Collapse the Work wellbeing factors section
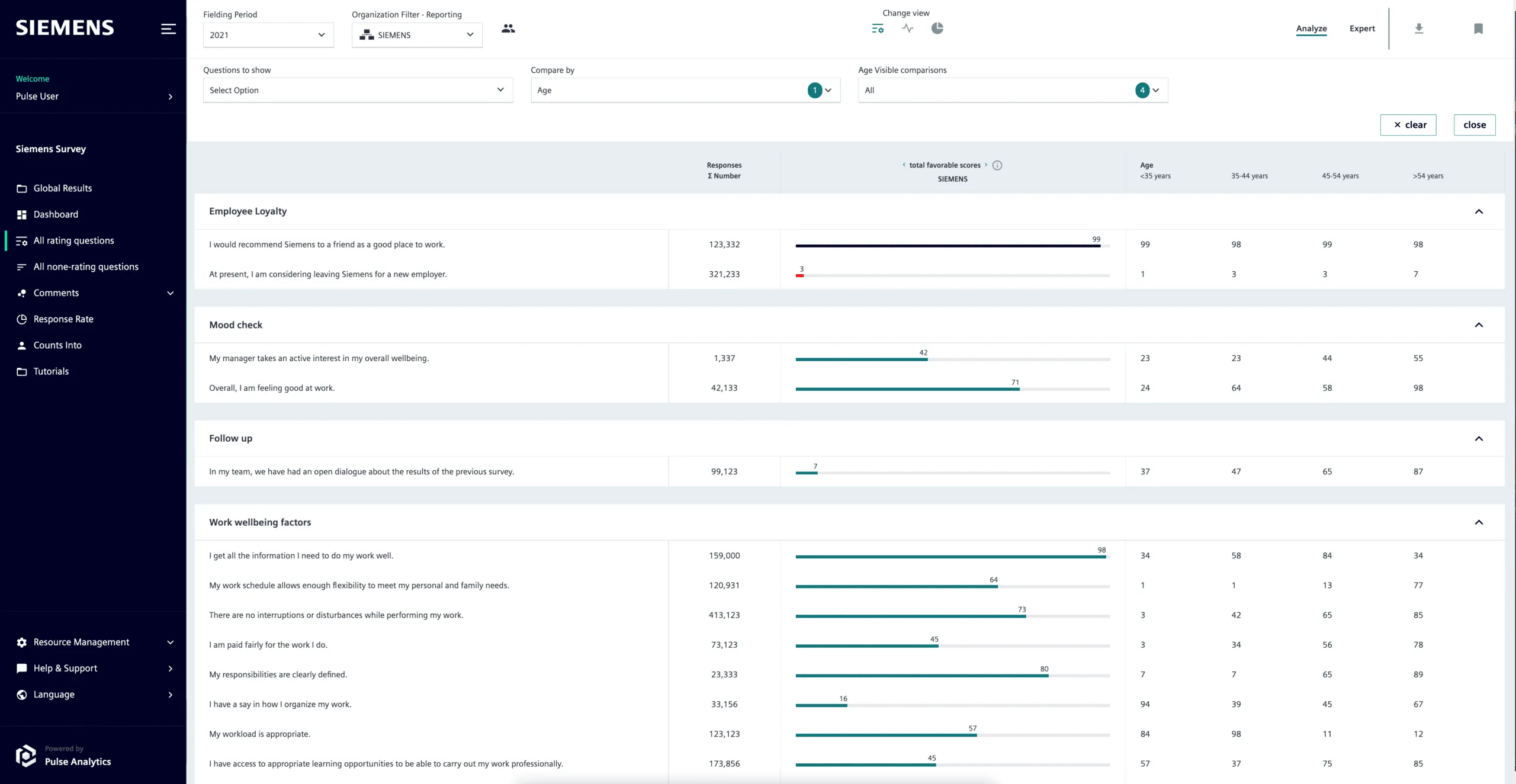The height and width of the screenshot is (784, 1516). [x=1479, y=522]
